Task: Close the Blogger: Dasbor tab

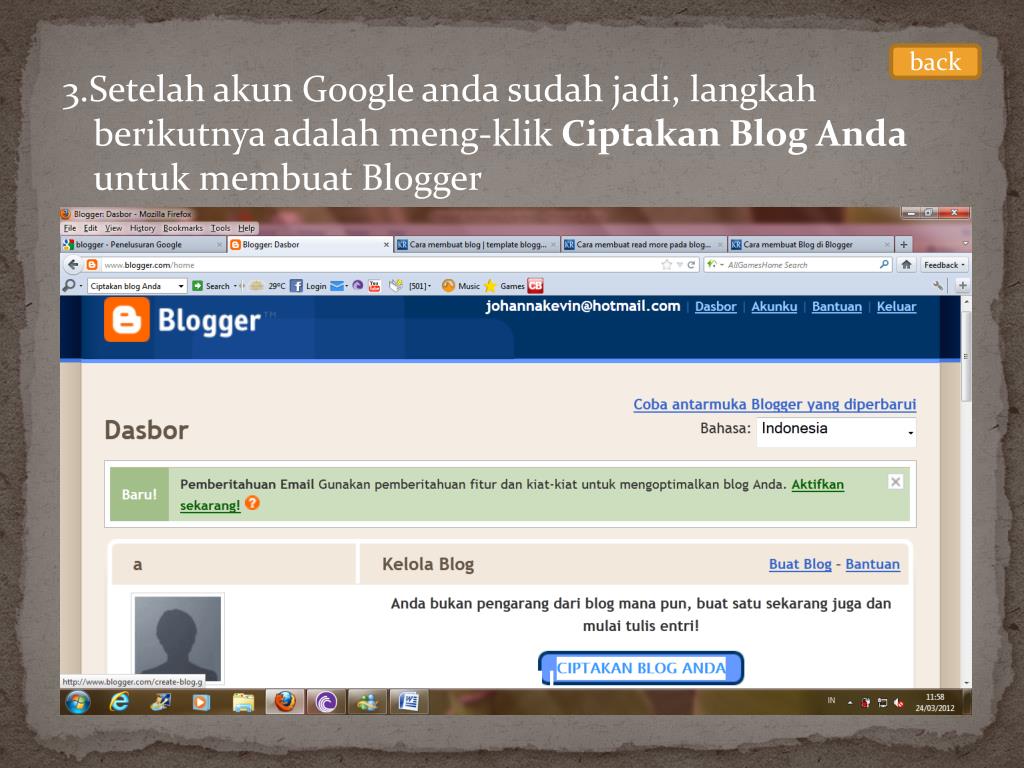Action: click(386, 245)
